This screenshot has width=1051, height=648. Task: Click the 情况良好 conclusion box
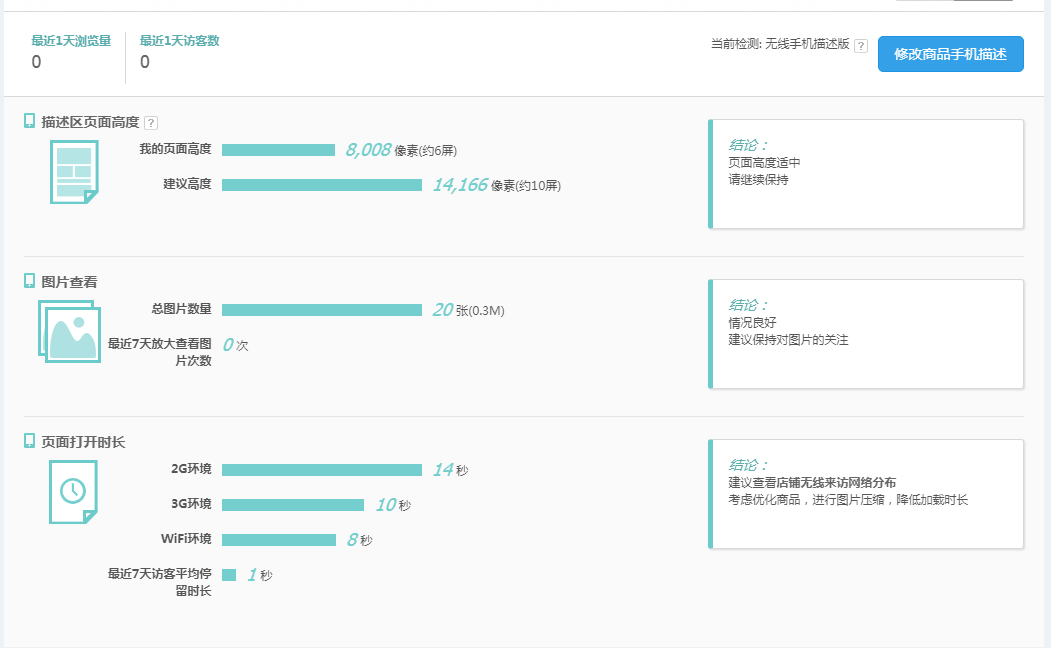[866, 334]
